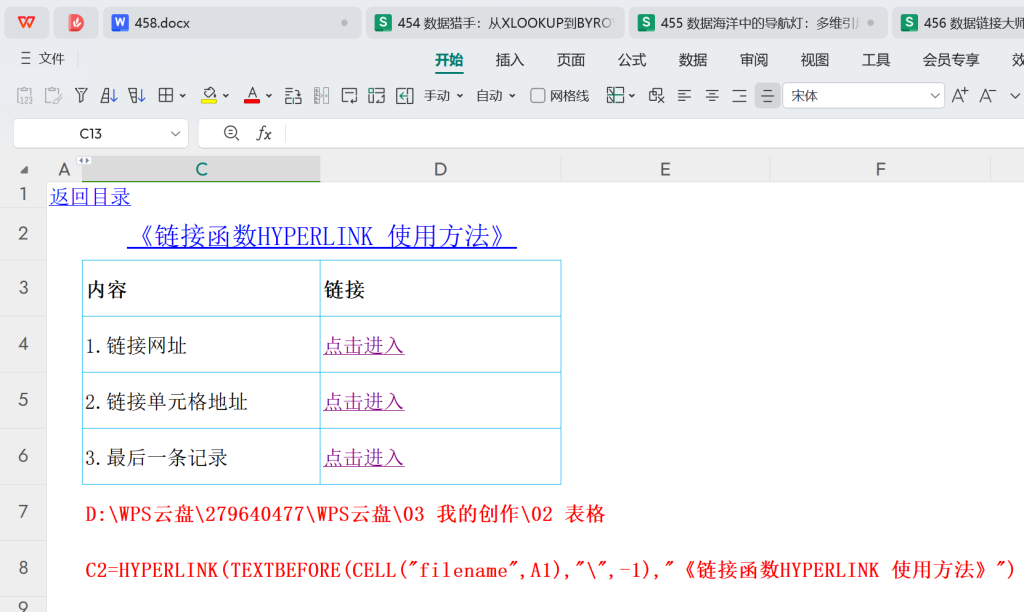This screenshot has width=1024, height=612.
Task: Decrease font size with A- icon
Action: [987, 96]
